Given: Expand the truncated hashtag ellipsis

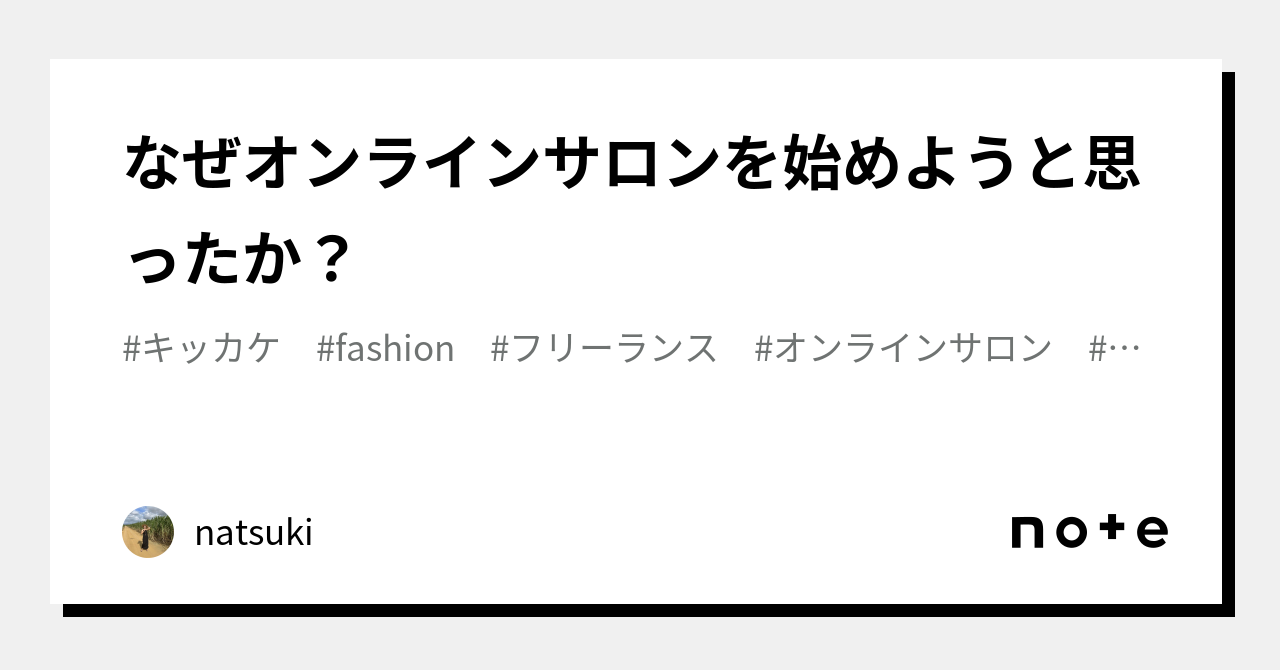Looking at the screenshot, I should [x=1116, y=348].
